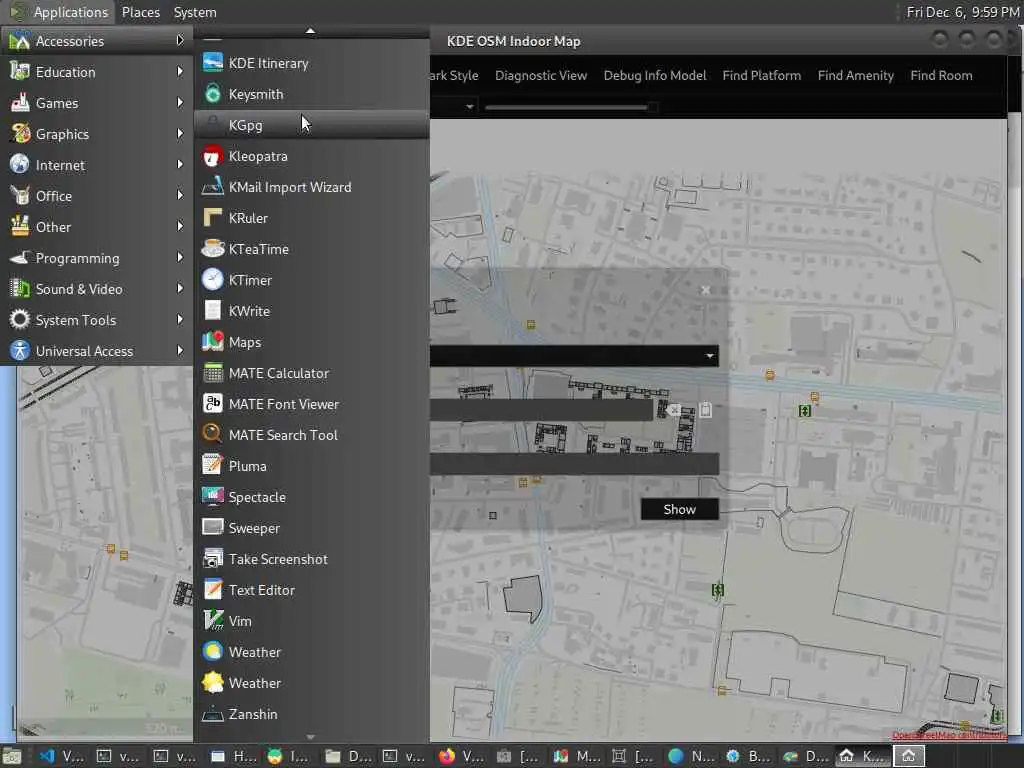The image size is (1024, 768).
Task: Launch the Pluma editor
Action: click(312, 466)
